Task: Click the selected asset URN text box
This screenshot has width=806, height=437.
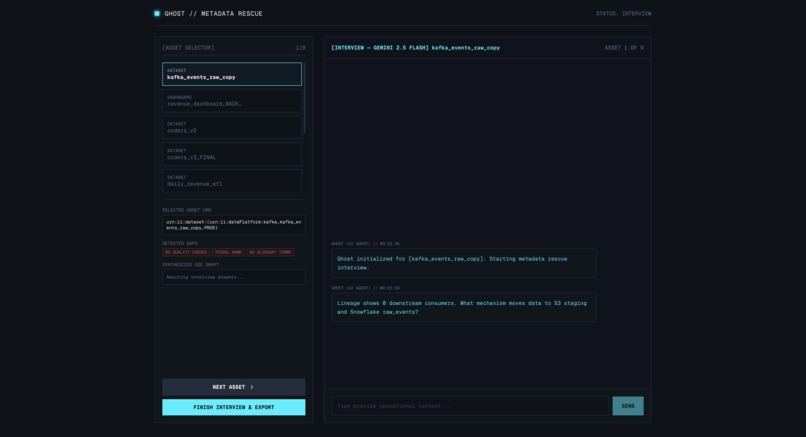Action: (x=234, y=225)
